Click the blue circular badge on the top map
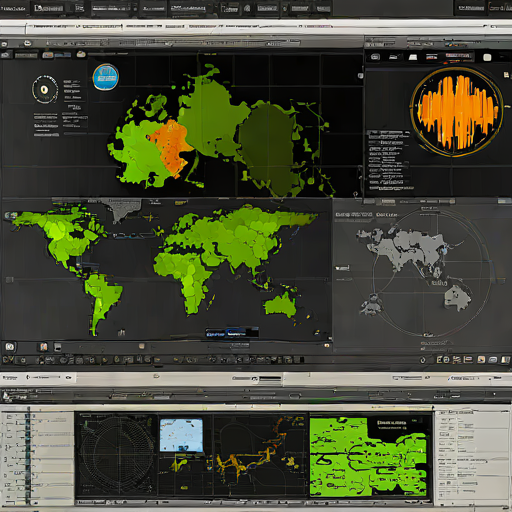This screenshot has width=512, height=512. pyautogui.click(x=106, y=77)
